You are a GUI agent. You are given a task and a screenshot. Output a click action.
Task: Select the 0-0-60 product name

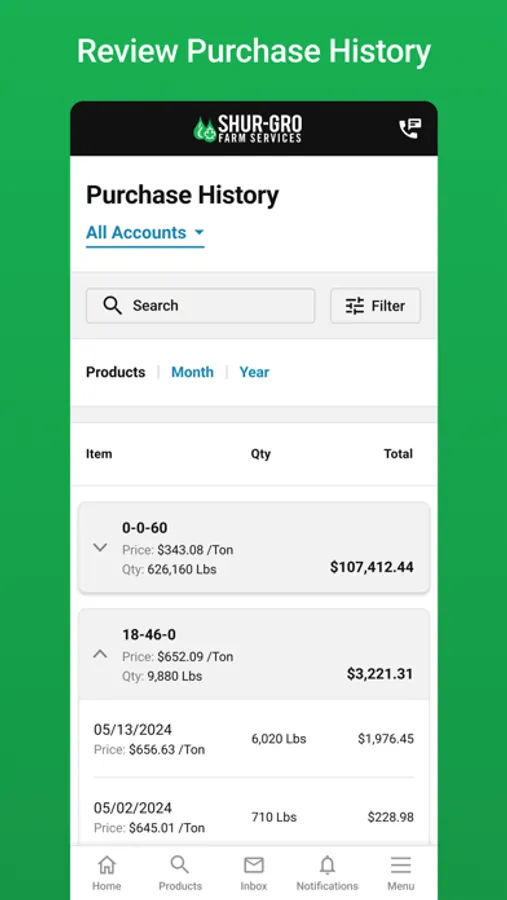pyautogui.click(x=145, y=528)
